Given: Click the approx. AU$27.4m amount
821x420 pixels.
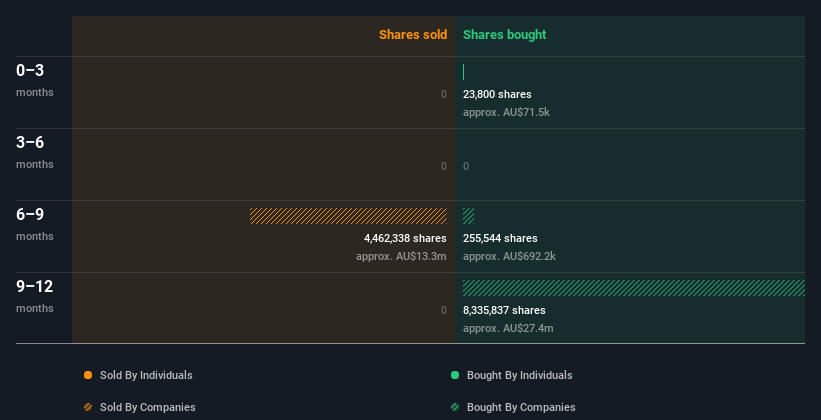Looking at the screenshot, I should 508,328.
